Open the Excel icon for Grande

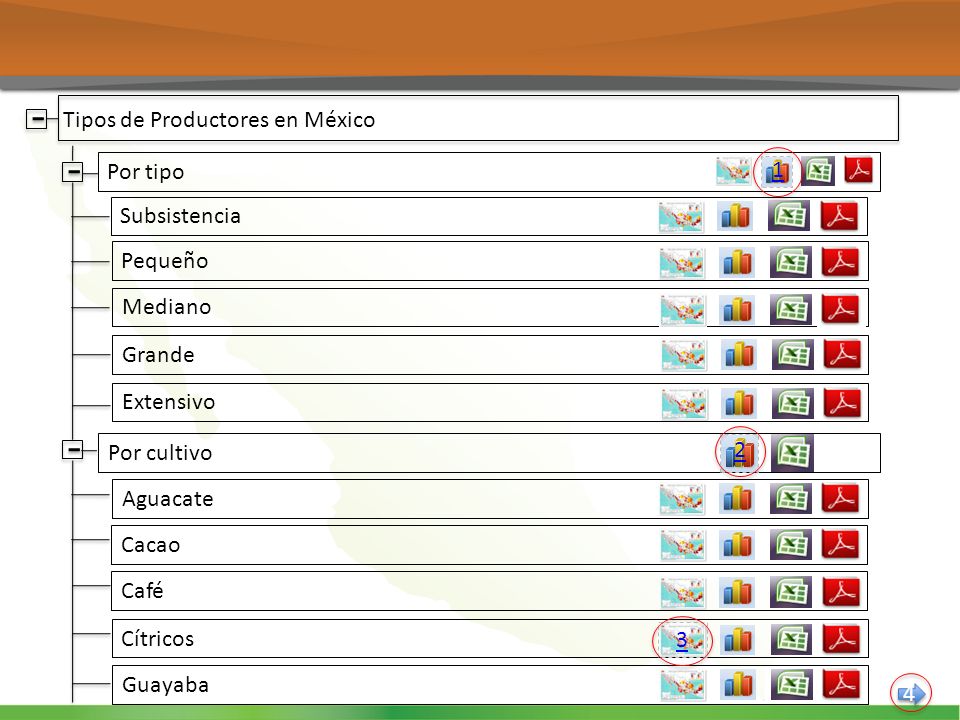click(793, 354)
